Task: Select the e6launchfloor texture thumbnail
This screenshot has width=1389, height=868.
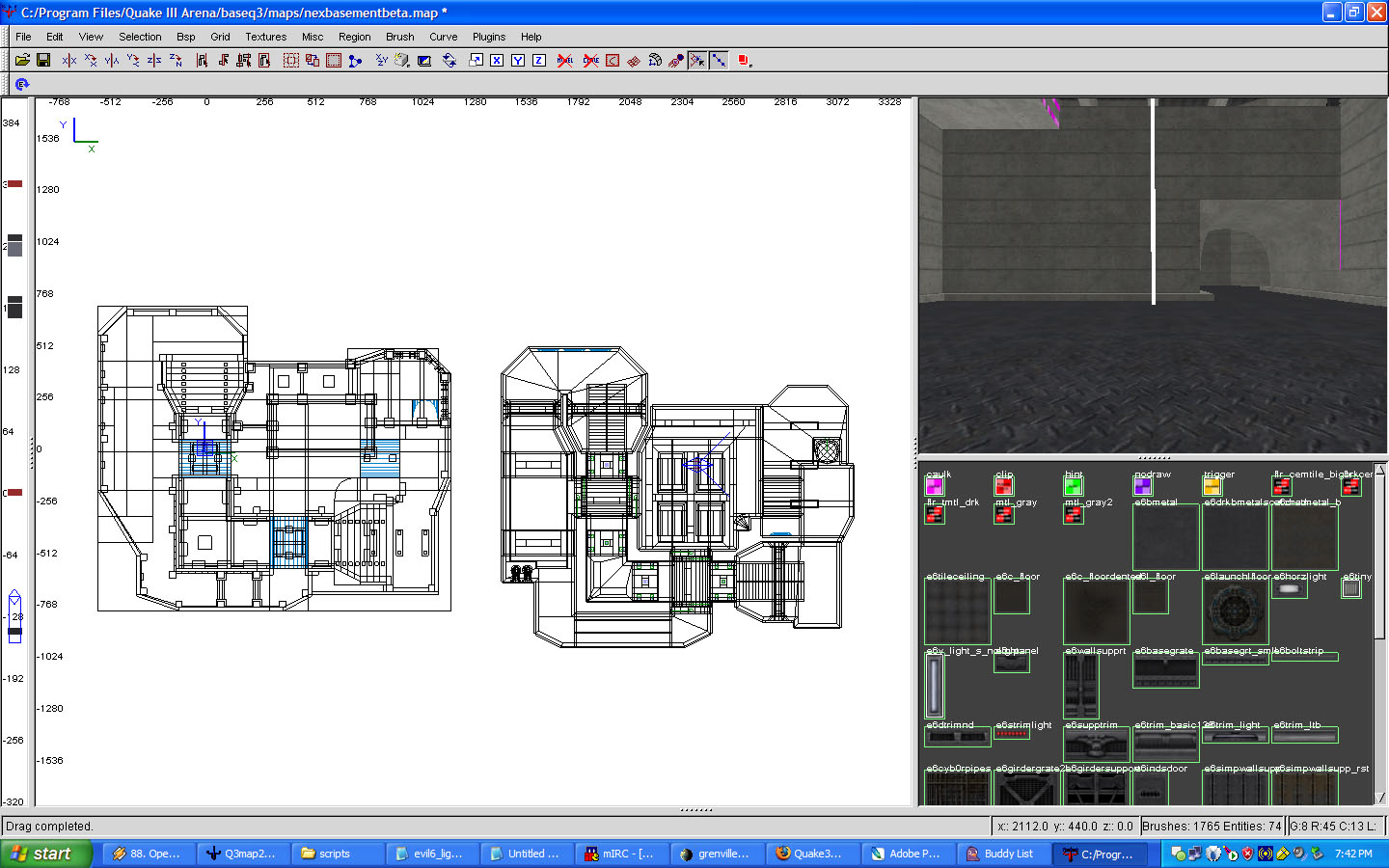Action: pyautogui.click(x=1236, y=611)
